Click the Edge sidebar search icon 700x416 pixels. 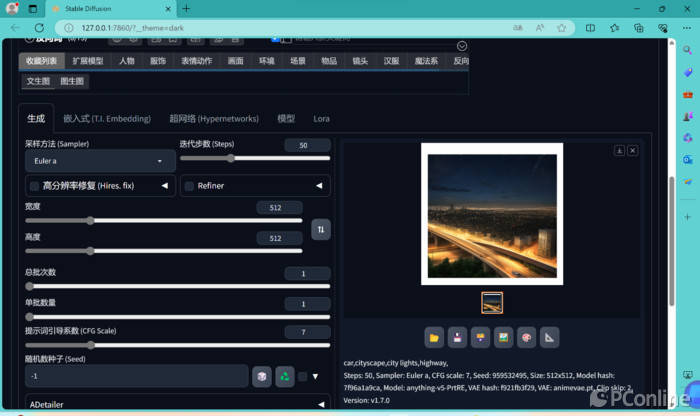pos(688,50)
